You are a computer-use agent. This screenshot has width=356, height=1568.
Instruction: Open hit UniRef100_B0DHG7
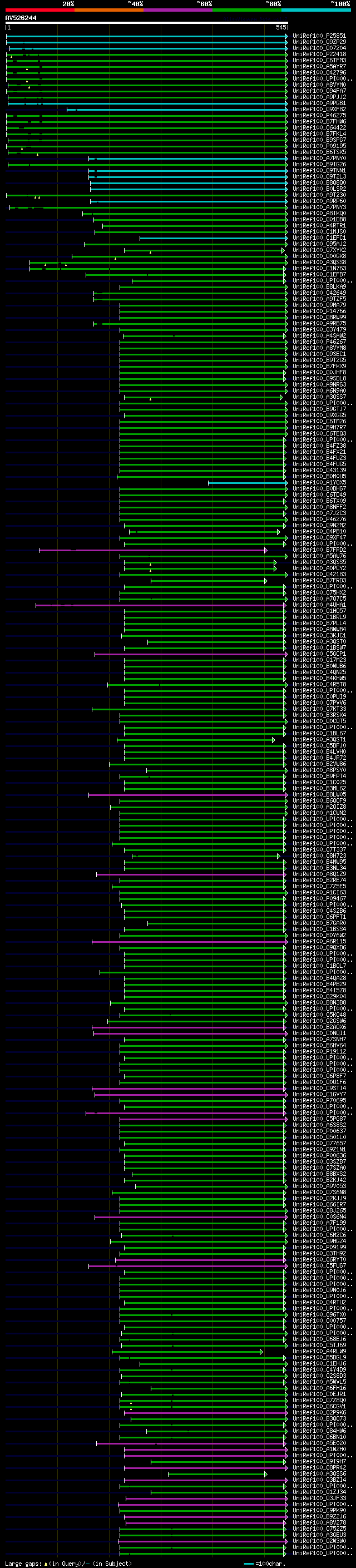[319, 489]
